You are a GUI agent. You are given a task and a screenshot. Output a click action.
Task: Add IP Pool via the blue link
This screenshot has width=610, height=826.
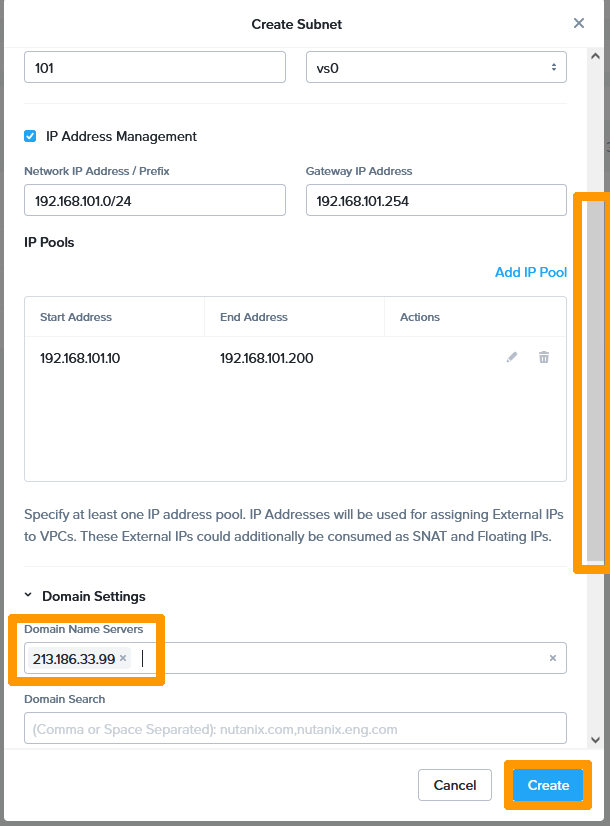531,272
